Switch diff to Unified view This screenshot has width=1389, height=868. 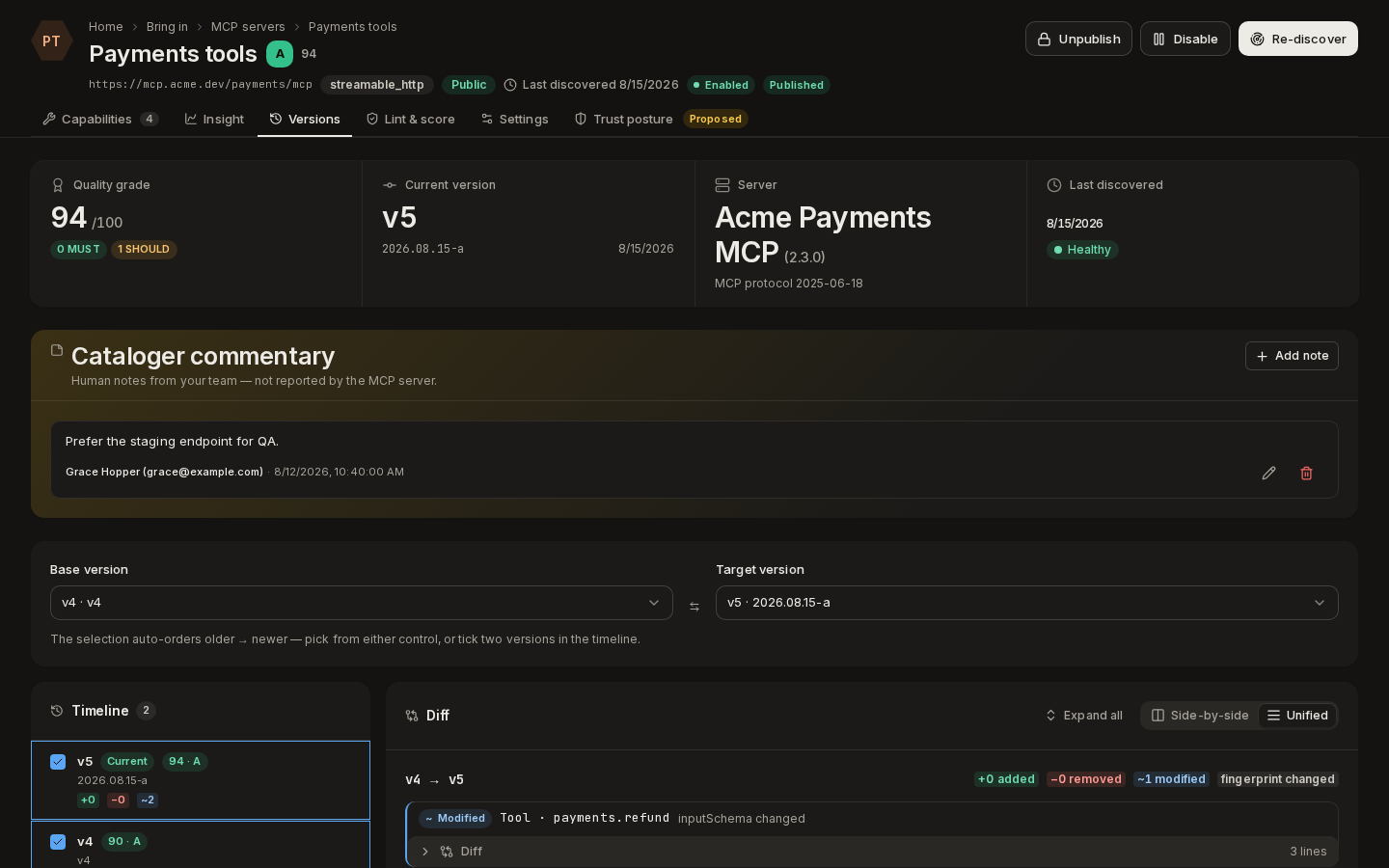(1297, 716)
